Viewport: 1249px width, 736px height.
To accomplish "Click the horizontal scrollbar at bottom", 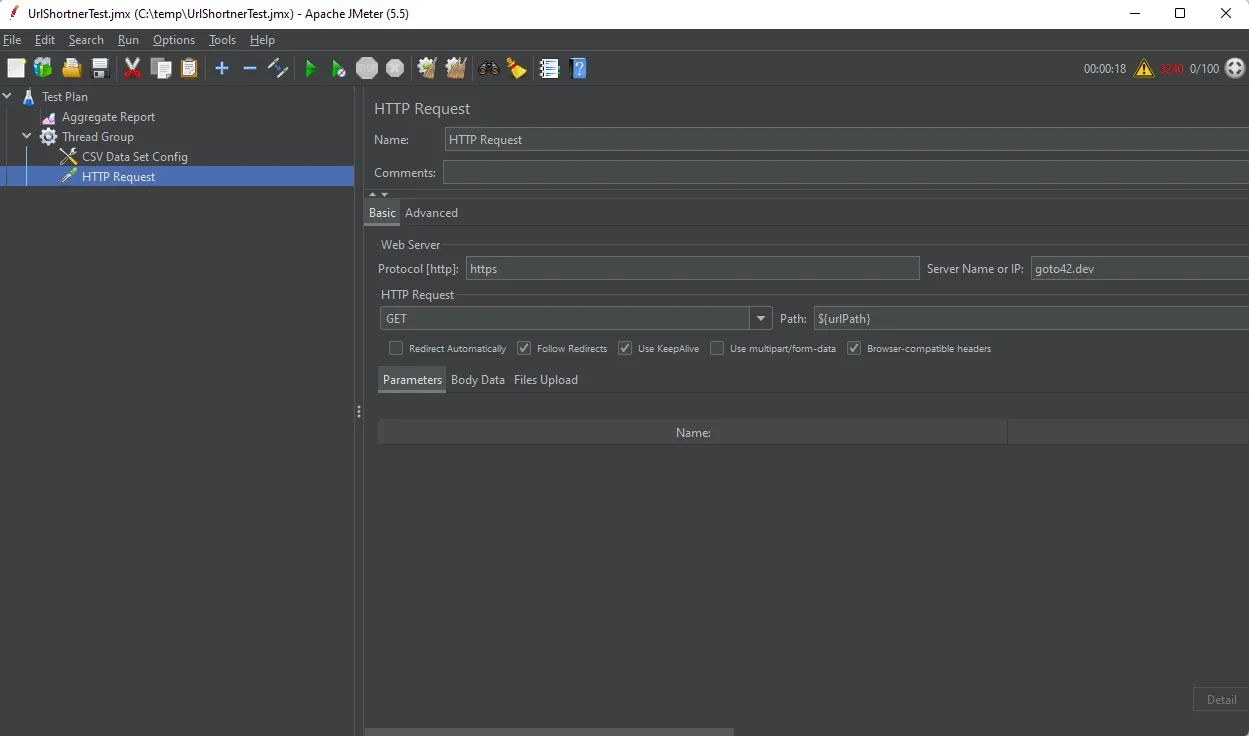I will click(550, 732).
